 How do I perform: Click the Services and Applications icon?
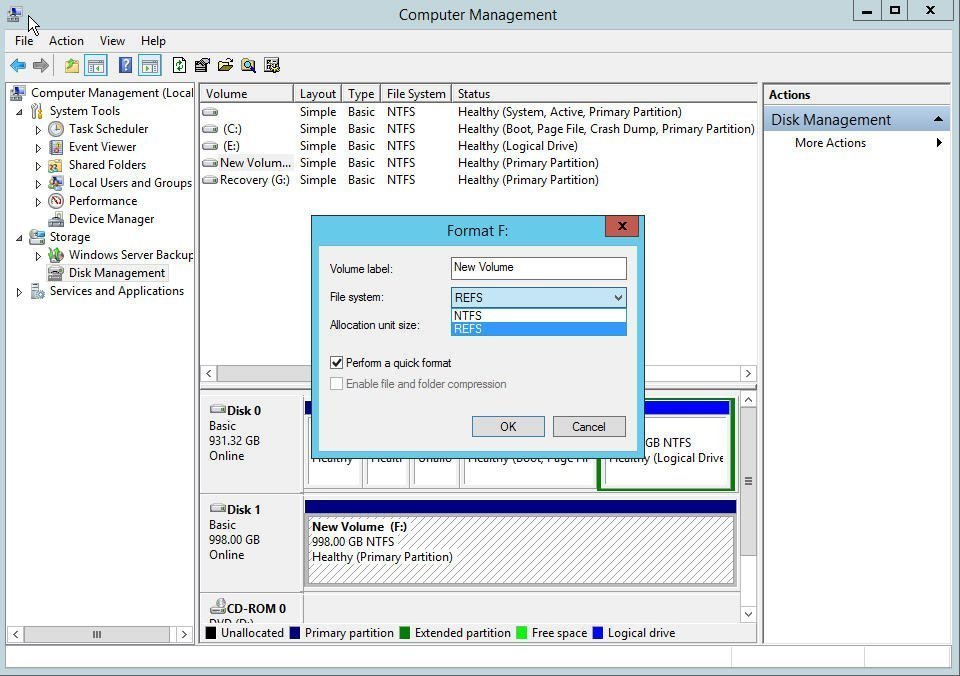[x=37, y=291]
